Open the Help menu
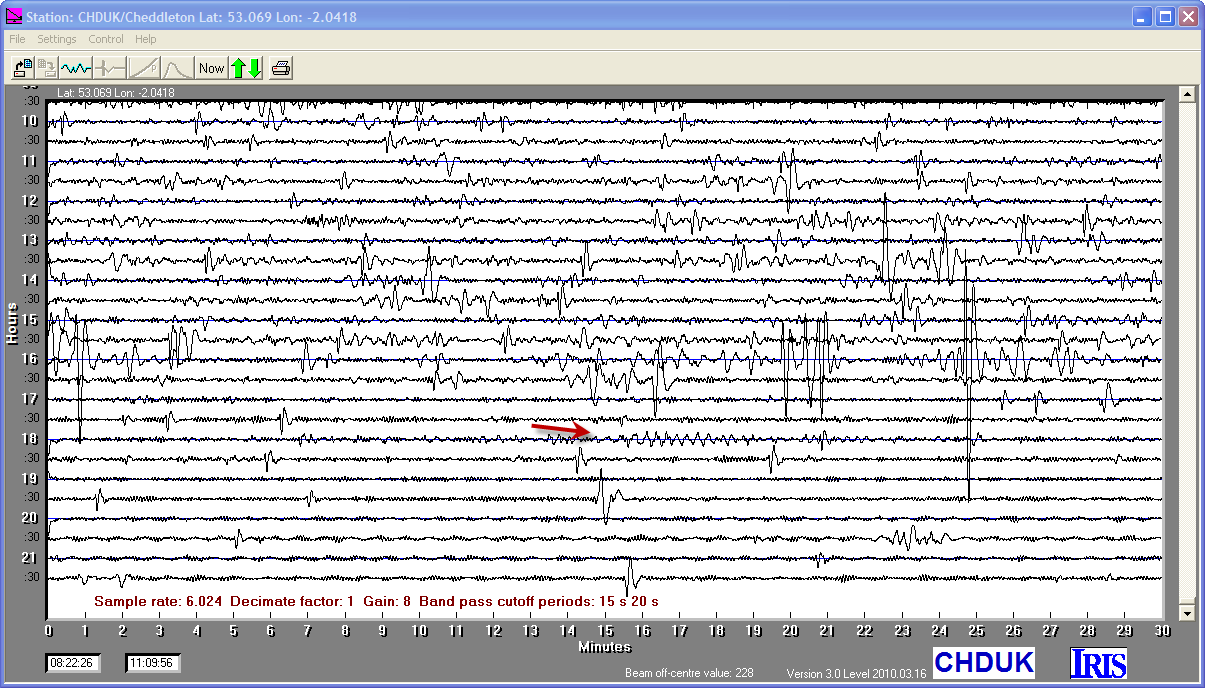Viewport: 1205px width, 688px height. click(146, 39)
